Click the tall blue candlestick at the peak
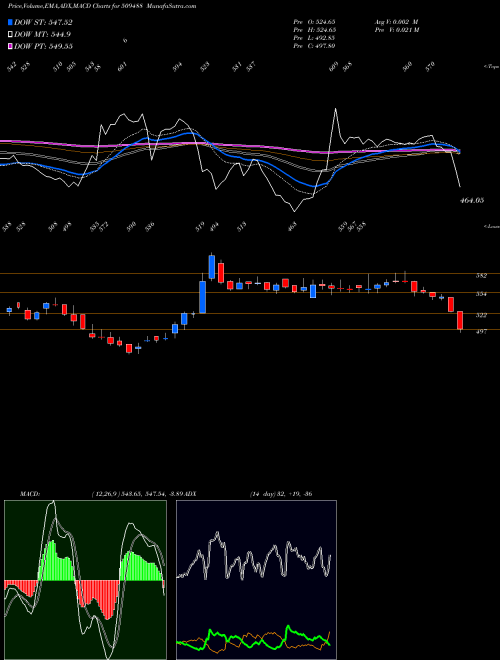The width and height of the screenshot is (500, 660). point(212,267)
